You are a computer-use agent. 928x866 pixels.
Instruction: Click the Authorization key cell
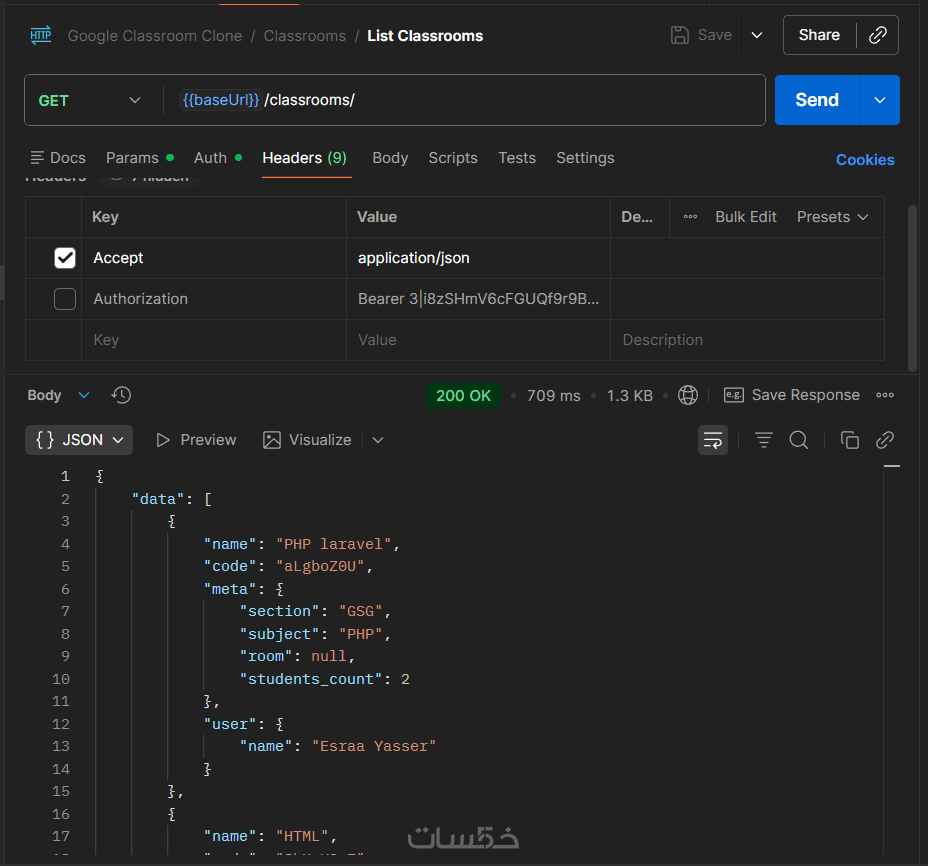214,299
